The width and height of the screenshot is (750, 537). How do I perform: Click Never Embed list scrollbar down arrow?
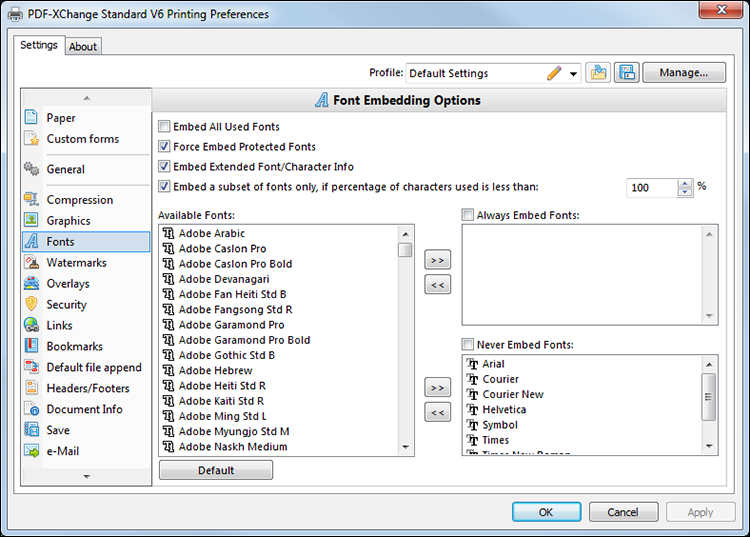(709, 446)
